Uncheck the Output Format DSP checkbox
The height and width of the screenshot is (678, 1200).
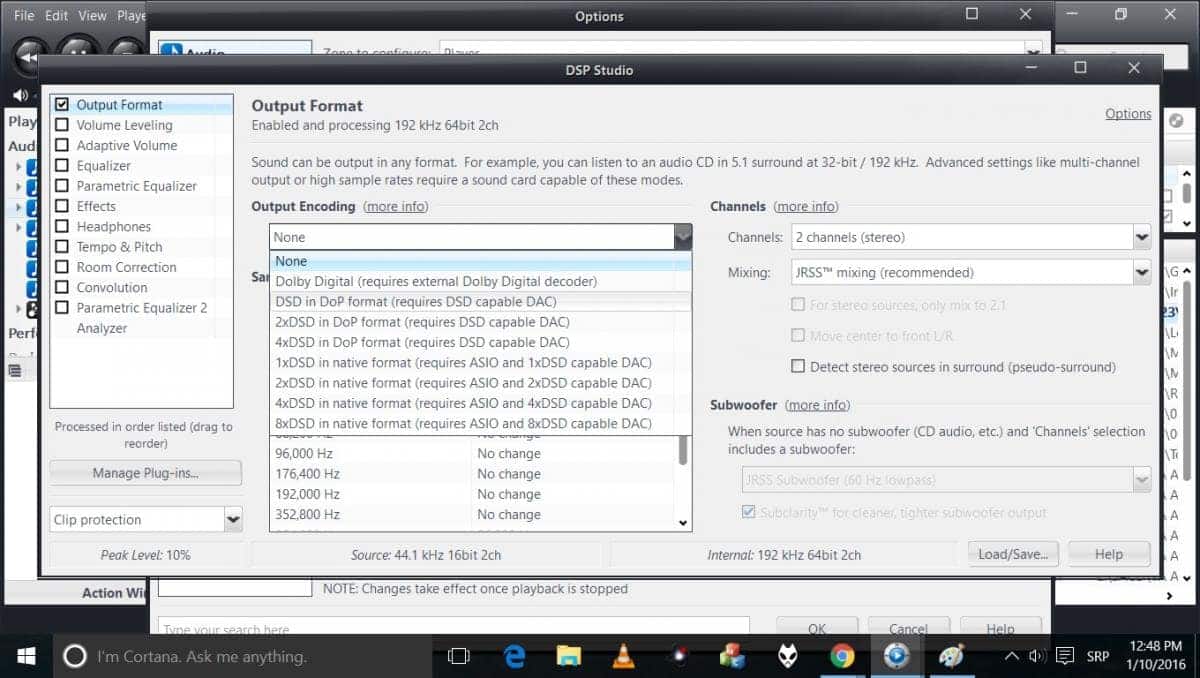(x=62, y=104)
